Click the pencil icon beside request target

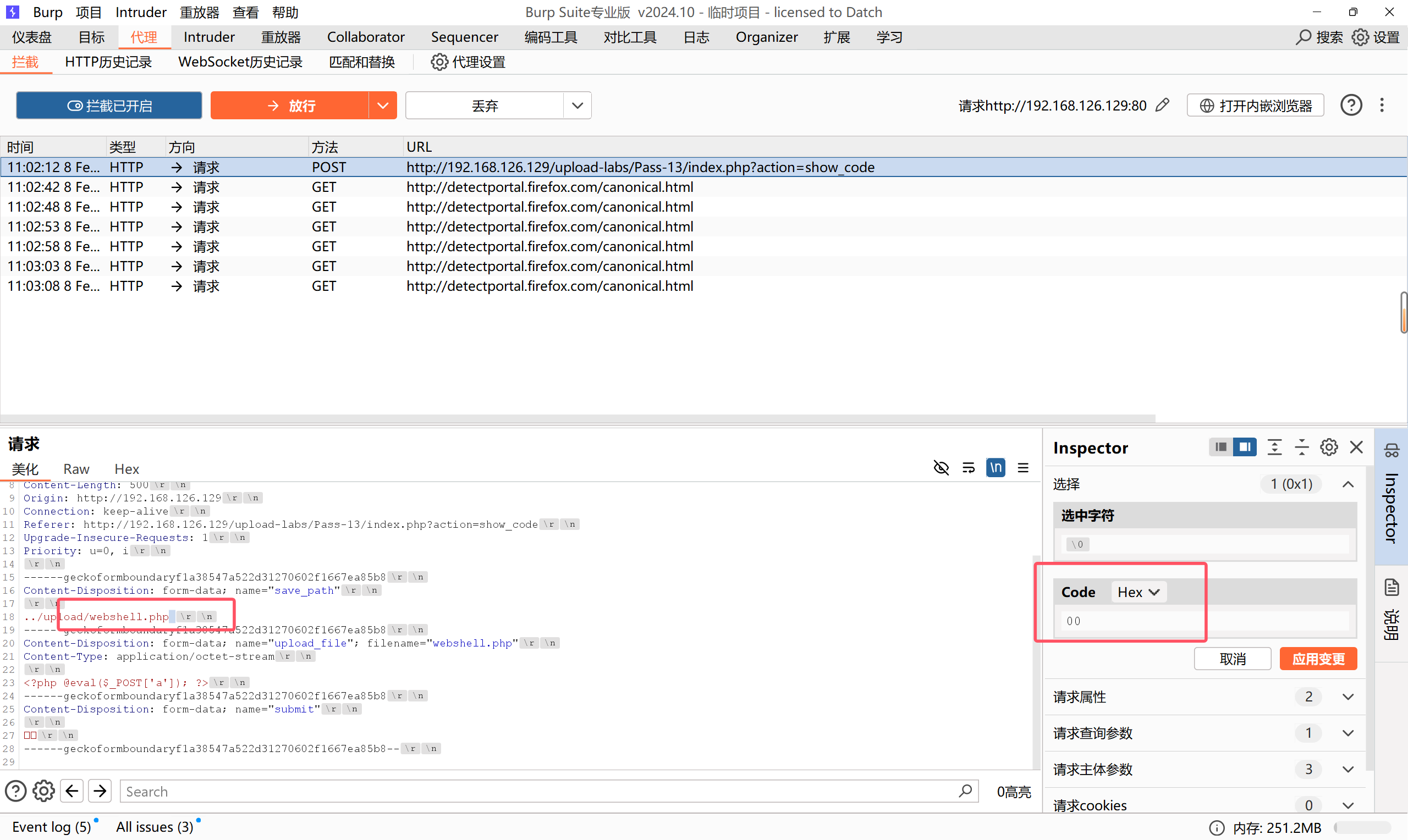(1162, 106)
